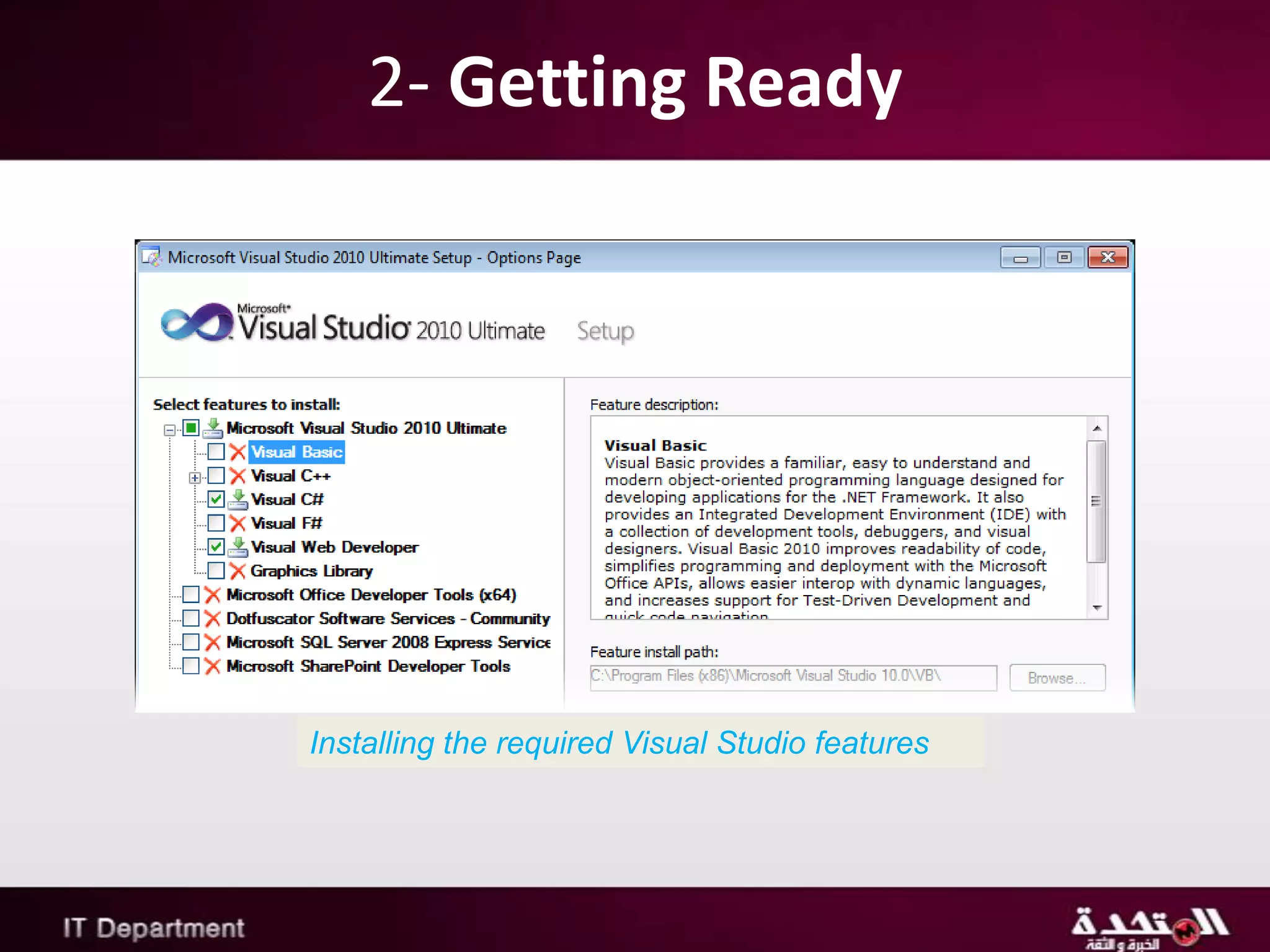Click the red X icon by Microsoft Office Developer Tools
This screenshot has height=952, width=1270.
(213, 595)
